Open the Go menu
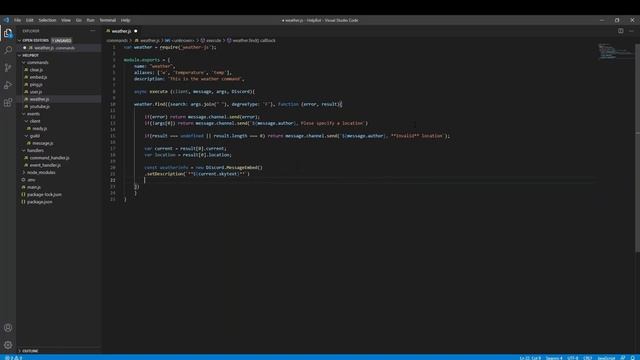The height and width of the screenshot is (360, 640). (x=78, y=20)
